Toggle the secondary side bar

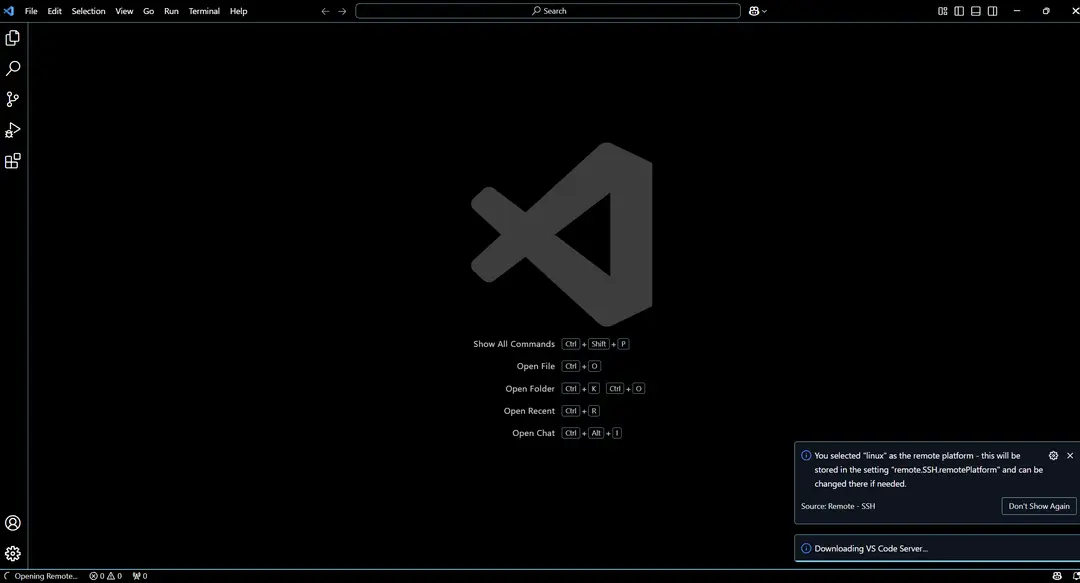tap(993, 11)
